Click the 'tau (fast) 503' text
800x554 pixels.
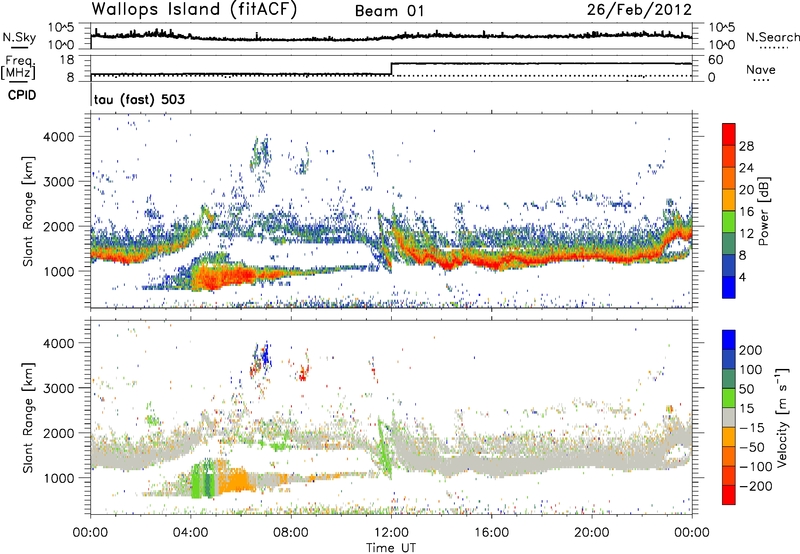[x=139, y=99]
